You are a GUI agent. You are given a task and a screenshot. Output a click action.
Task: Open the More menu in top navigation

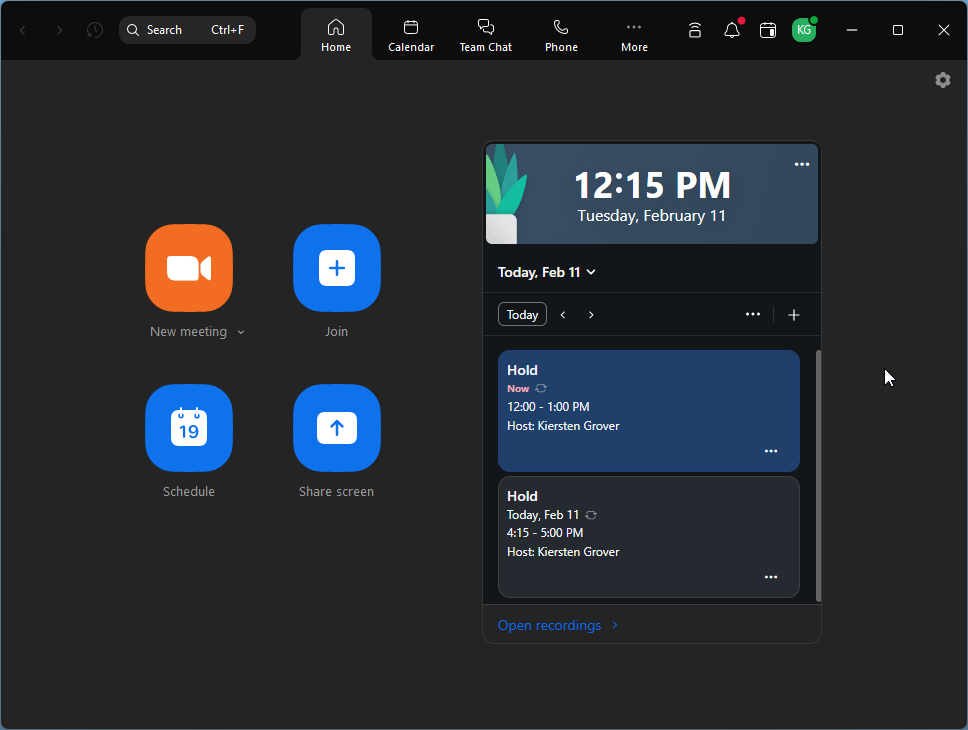point(634,35)
